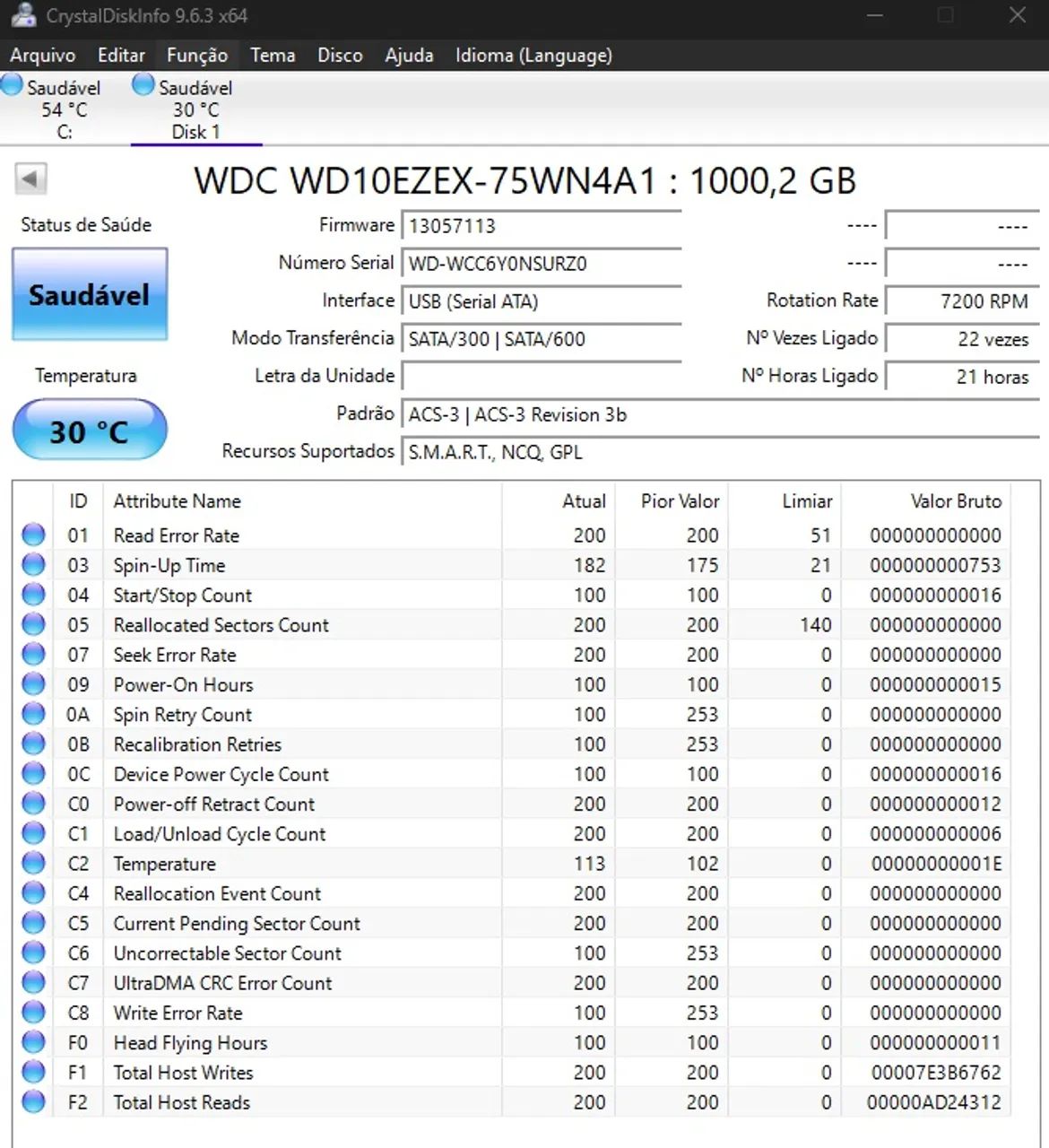Switch to the C: drive tab

click(x=63, y=109)
